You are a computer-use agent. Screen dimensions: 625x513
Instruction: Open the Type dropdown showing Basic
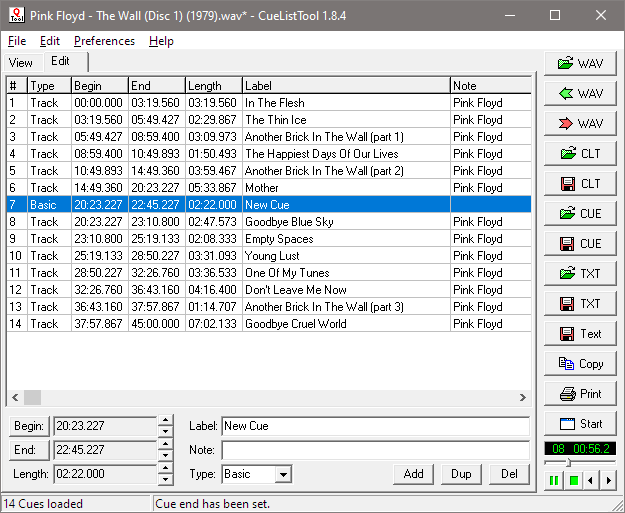(283, 474)
